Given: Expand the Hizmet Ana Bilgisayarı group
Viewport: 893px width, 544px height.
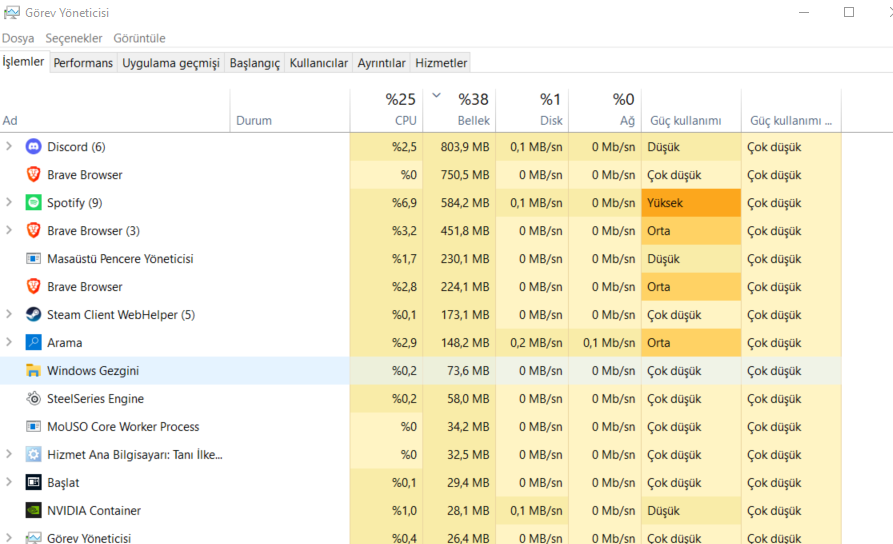Looking at the screenshot, I should tap(9, 454).
